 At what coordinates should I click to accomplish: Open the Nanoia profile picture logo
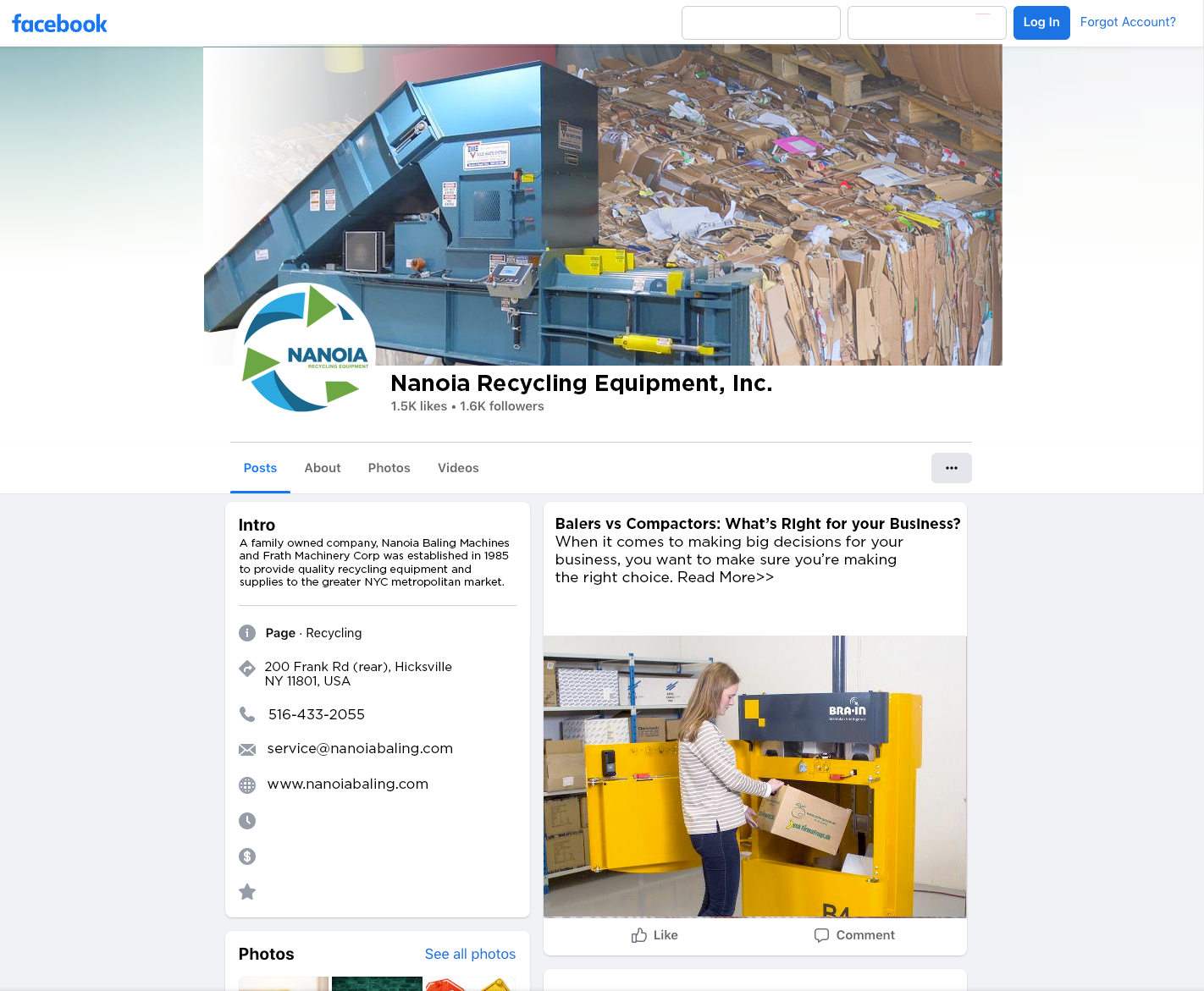(x=305, y=354)
